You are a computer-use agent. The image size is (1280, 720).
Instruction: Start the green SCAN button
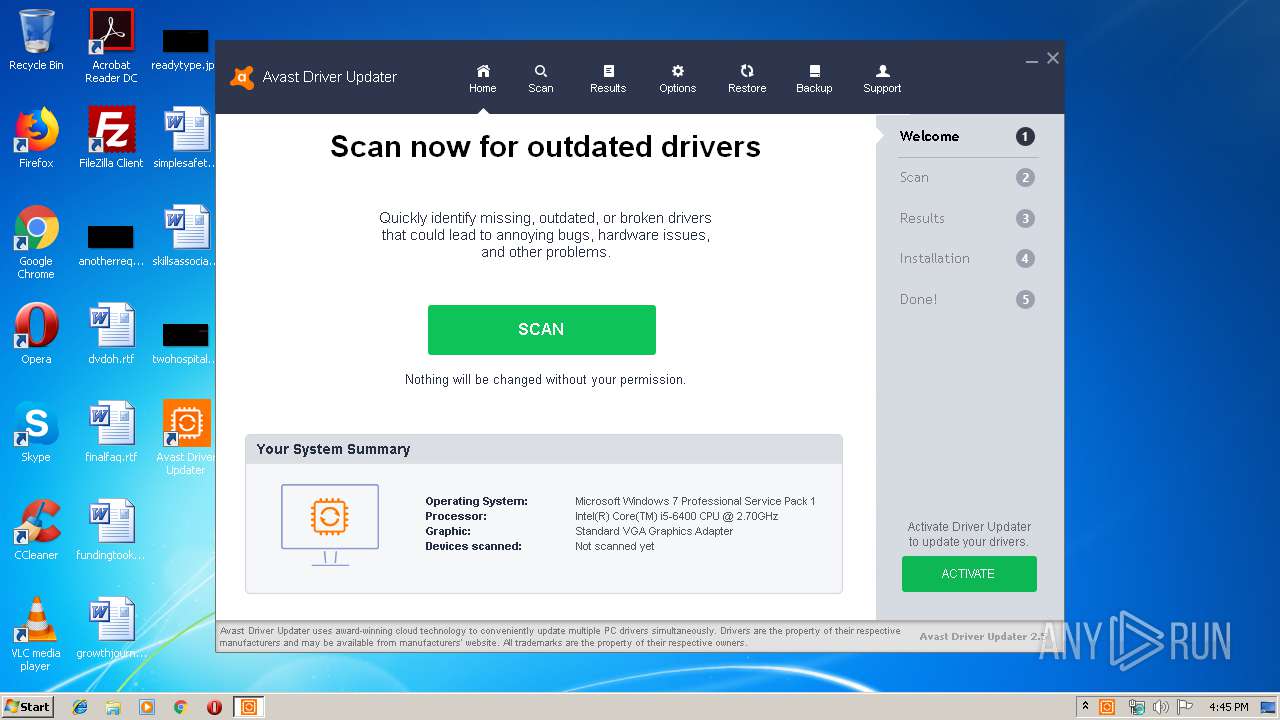[541, 329]
